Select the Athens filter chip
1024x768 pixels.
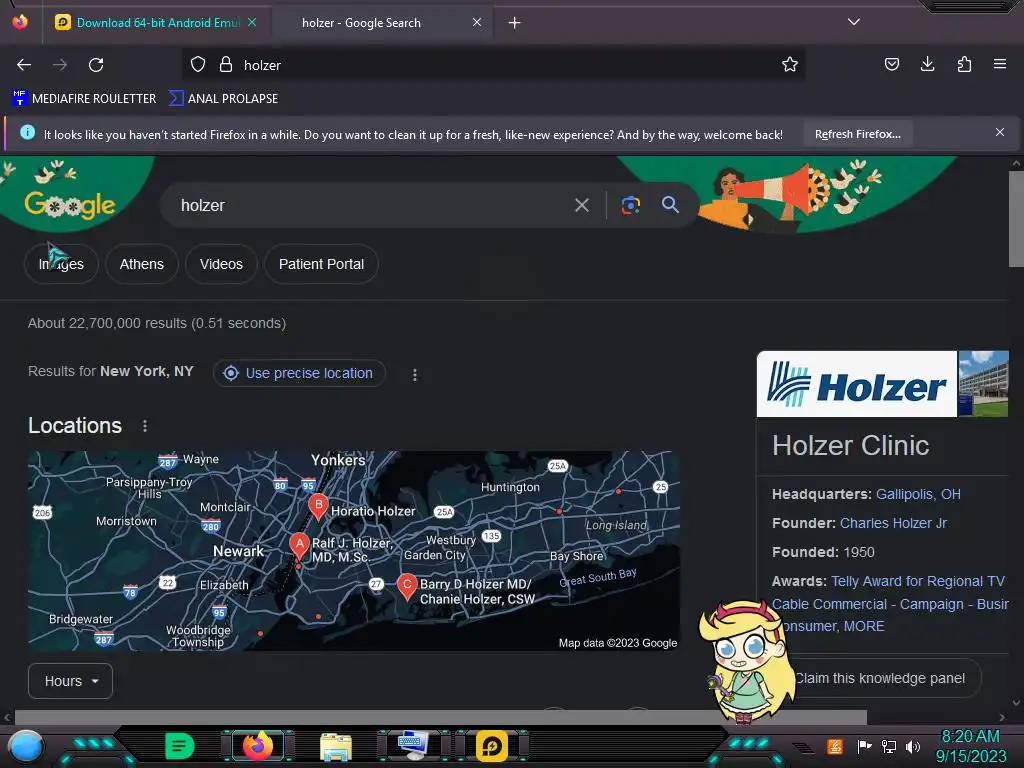[x=142, y=264]
